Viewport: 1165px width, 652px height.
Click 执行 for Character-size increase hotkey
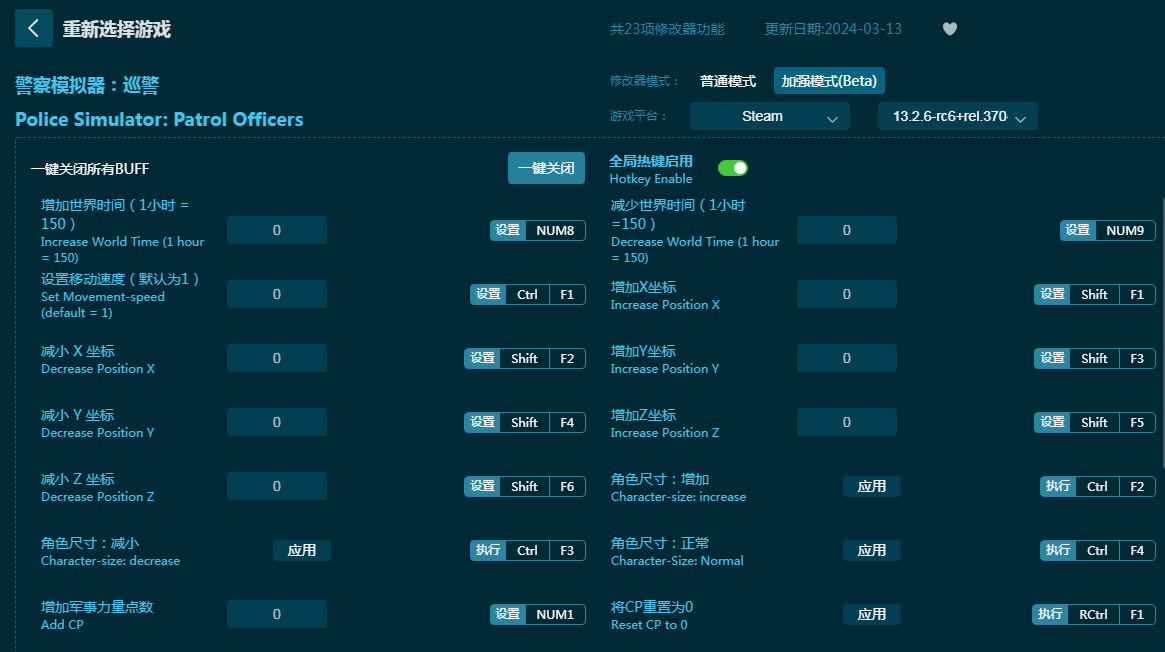tap(1058, 486)
